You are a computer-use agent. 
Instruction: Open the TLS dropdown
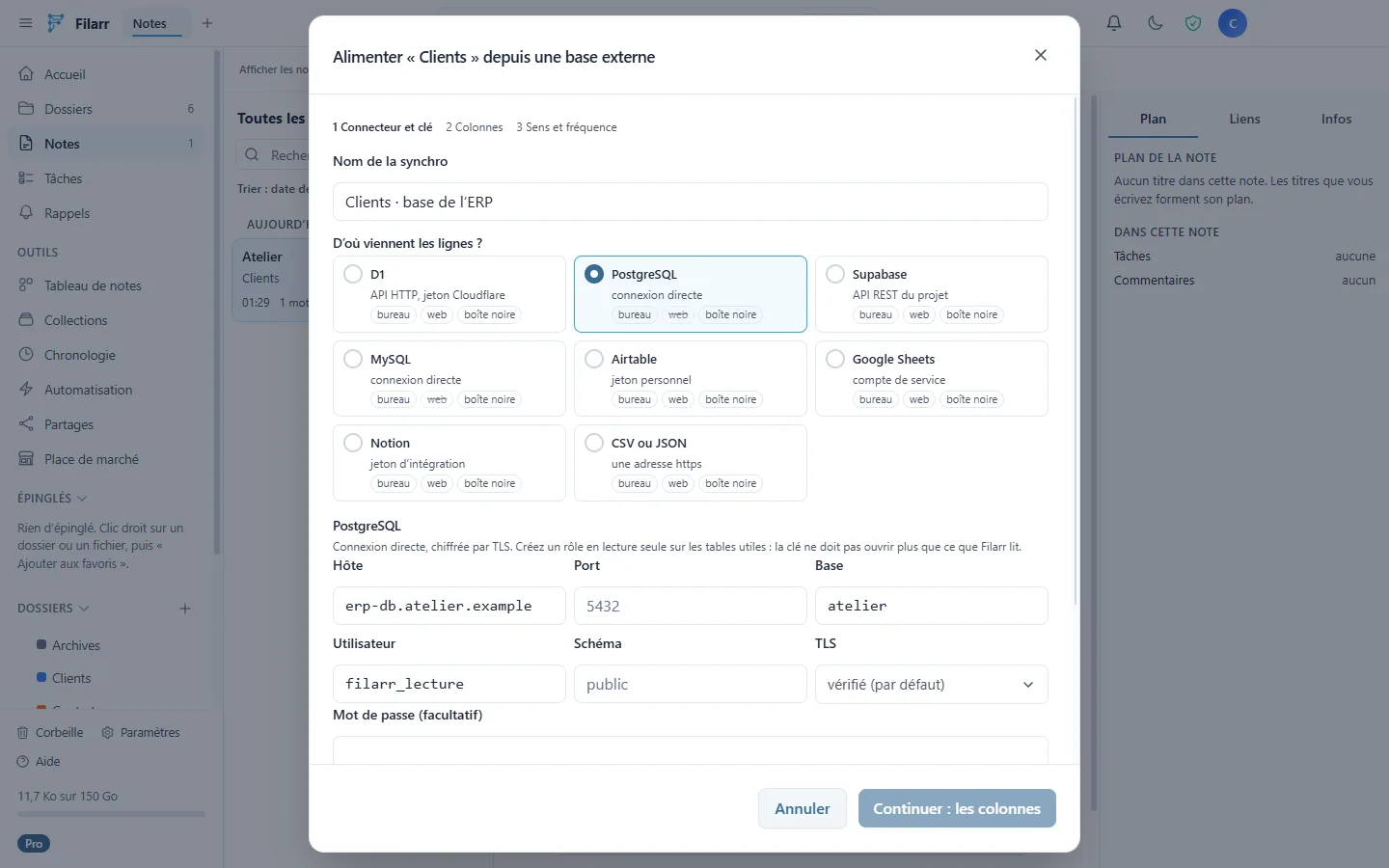click(931, 685)
